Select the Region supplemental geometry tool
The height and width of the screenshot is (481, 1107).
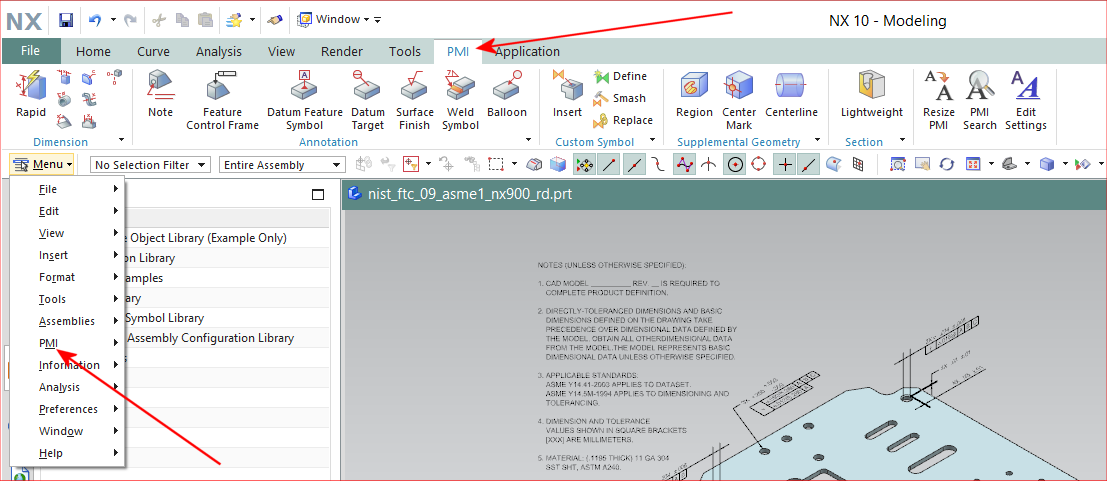(x=694, y=94)
